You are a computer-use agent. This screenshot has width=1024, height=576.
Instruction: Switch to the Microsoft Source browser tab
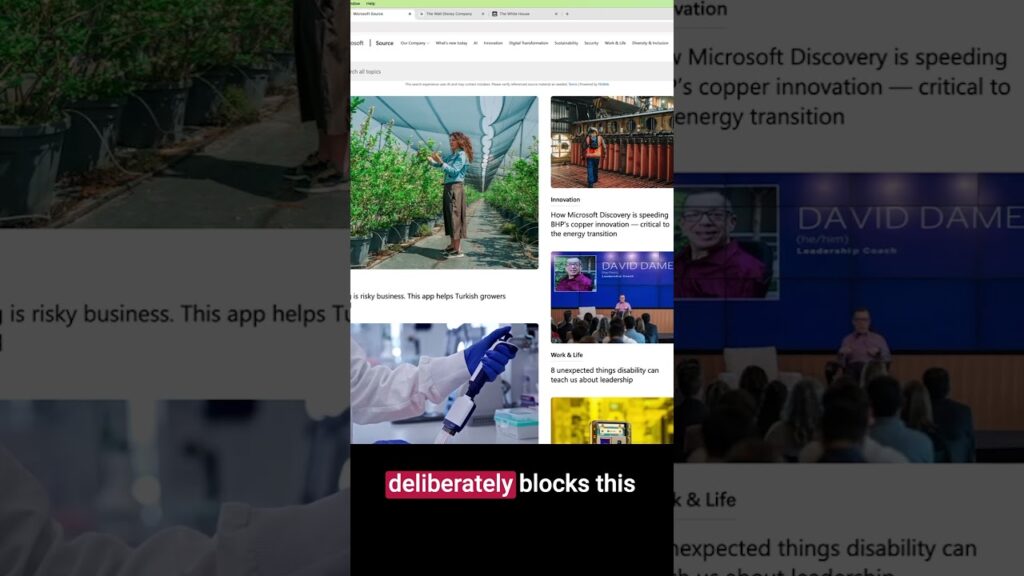pyautogui.click(x=381, y=14)
